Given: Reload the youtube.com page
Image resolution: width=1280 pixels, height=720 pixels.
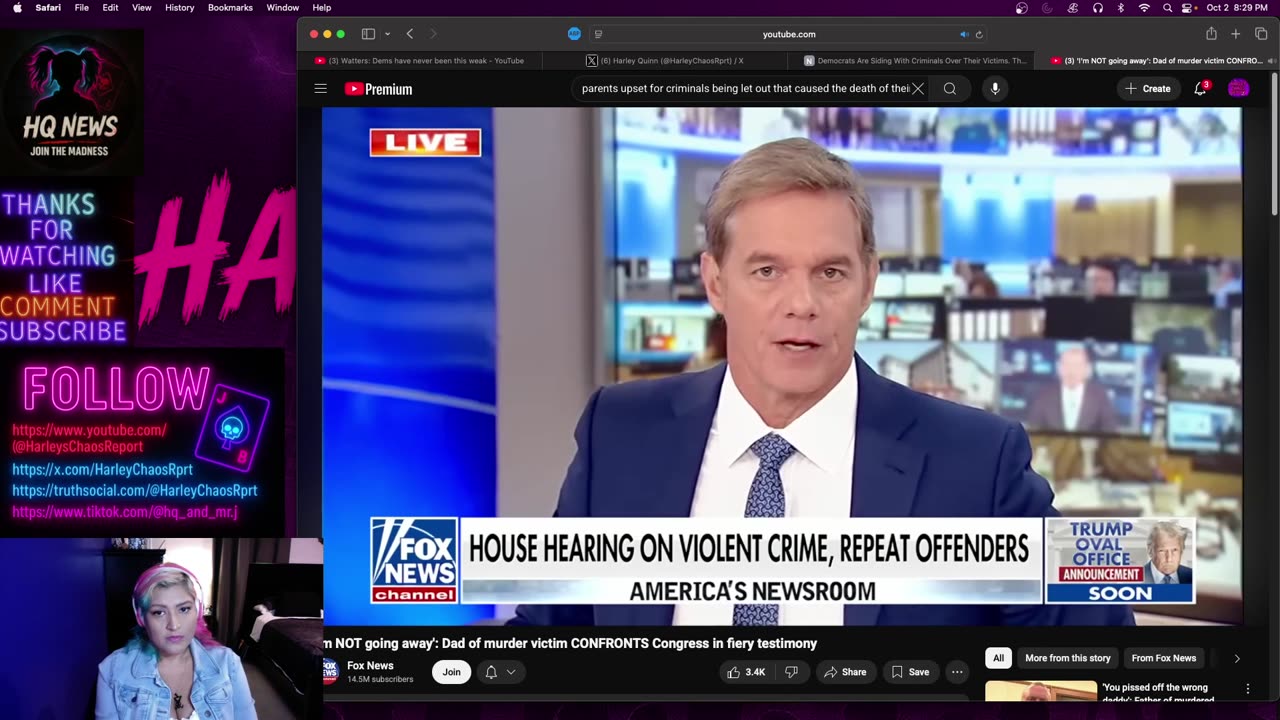Looking at the screenshot, I should click(x=979, y=34).
